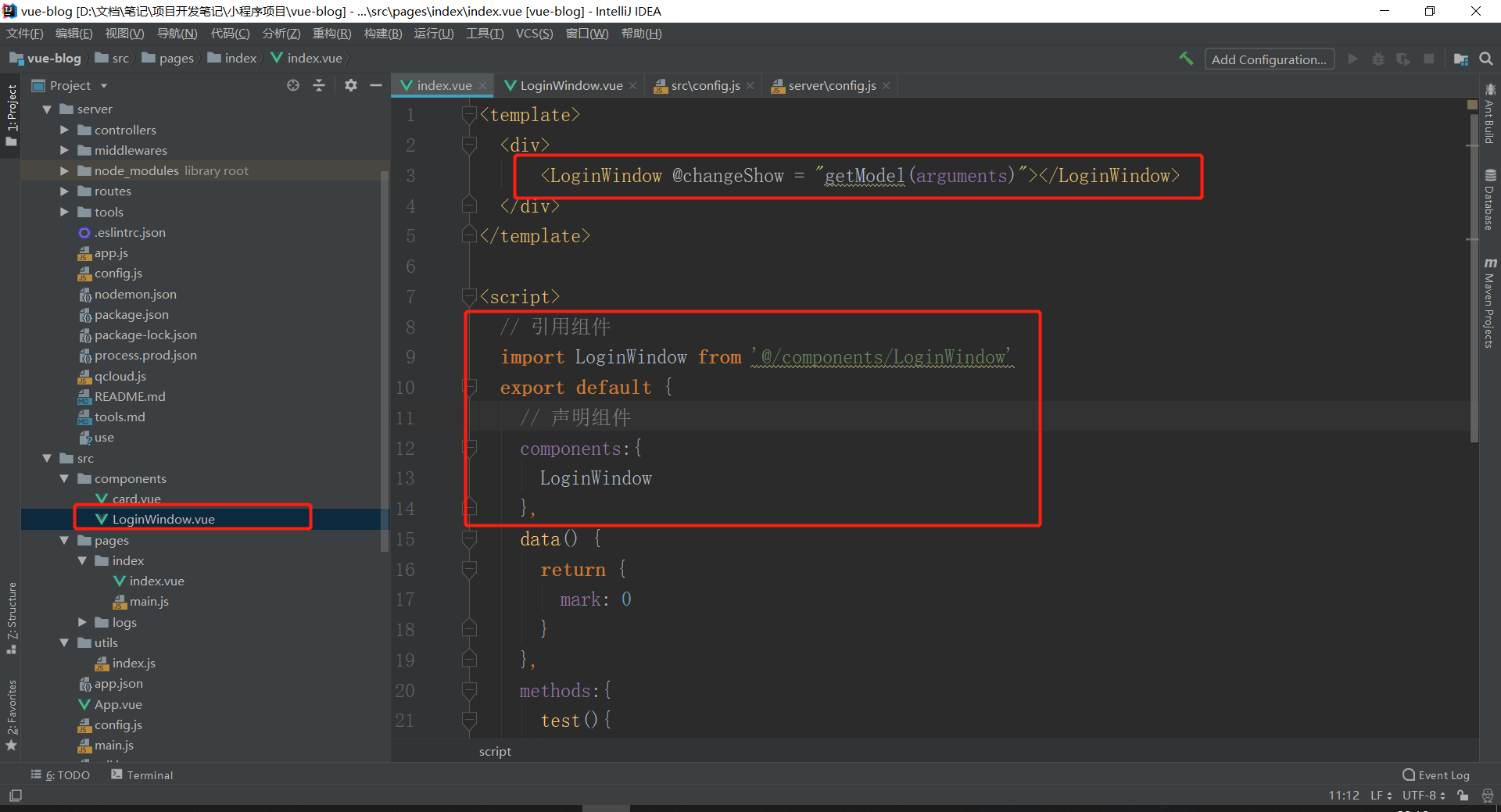Open the Project Structure icon in toolbar

point(1460,59)
